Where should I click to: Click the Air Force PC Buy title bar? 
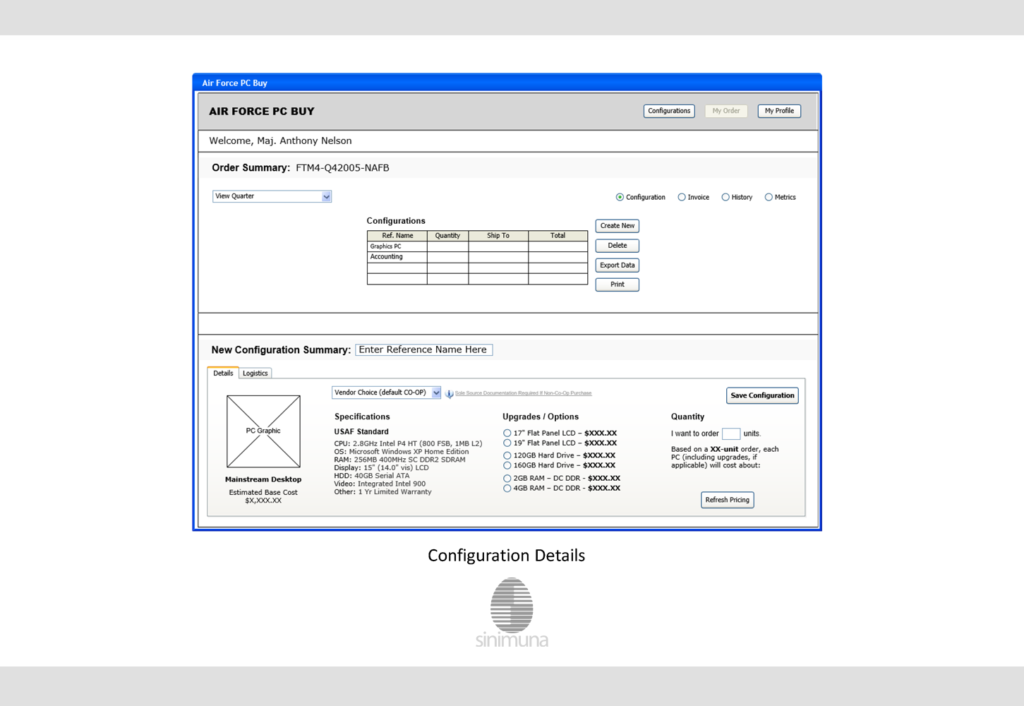pyautogui.click(x=507, y=83)
